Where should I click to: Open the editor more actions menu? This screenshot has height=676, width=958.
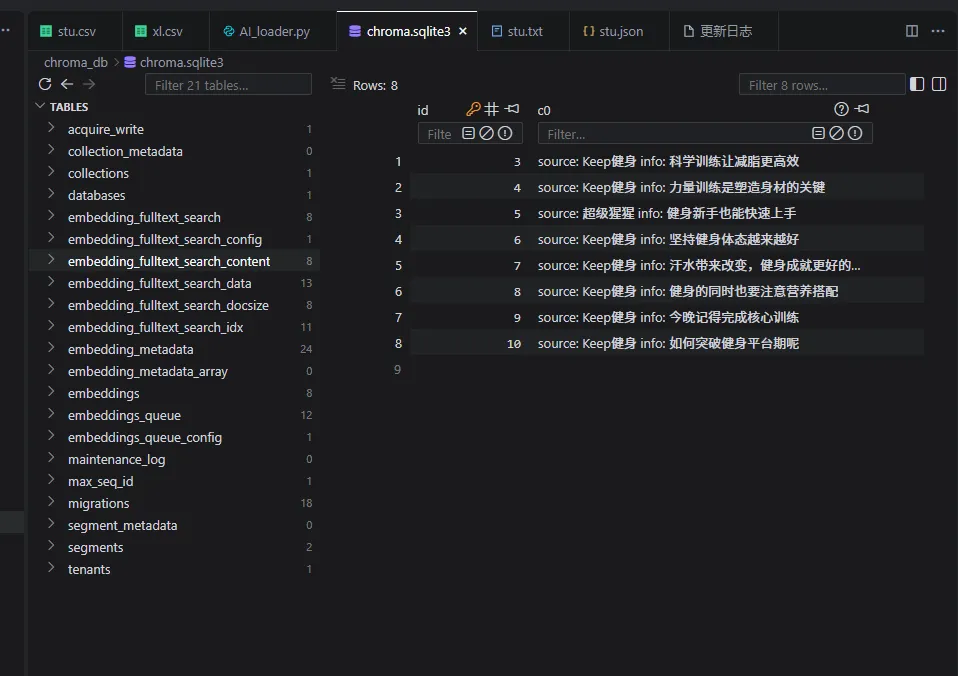(x=938, y=31)
